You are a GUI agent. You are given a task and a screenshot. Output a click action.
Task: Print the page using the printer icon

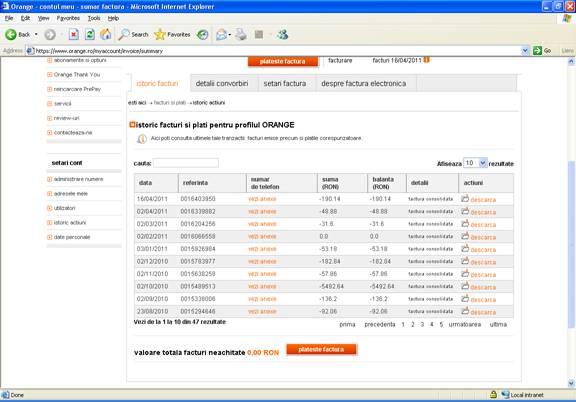[241, 35]
